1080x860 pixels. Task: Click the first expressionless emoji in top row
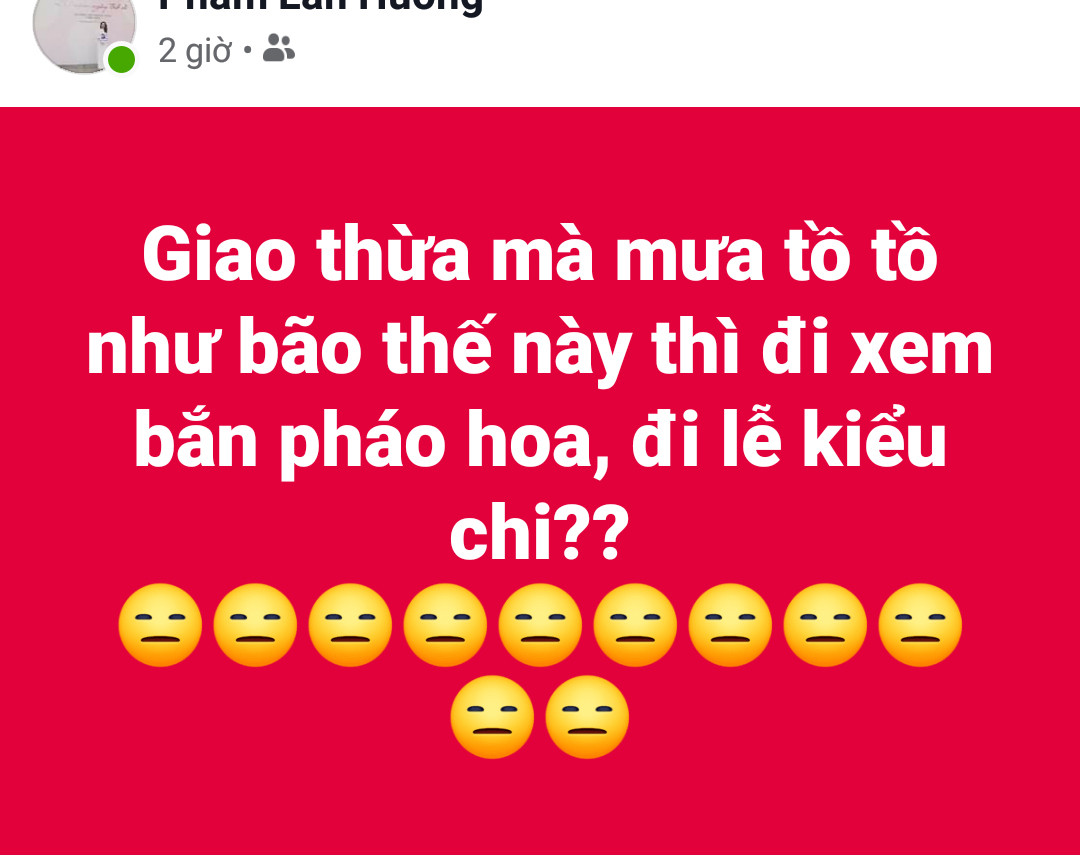160,625
